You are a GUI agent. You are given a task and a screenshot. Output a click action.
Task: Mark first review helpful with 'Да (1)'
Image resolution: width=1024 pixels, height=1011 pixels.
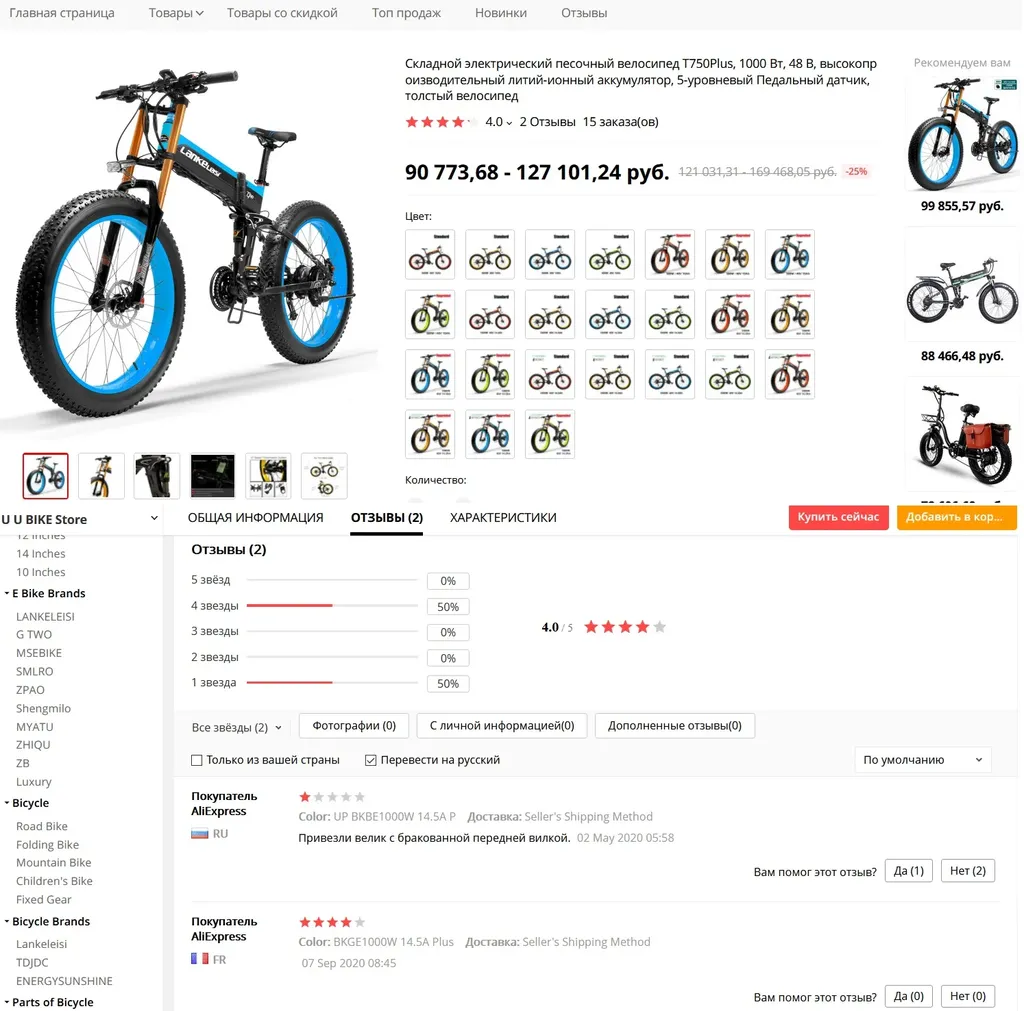point(908,871)
